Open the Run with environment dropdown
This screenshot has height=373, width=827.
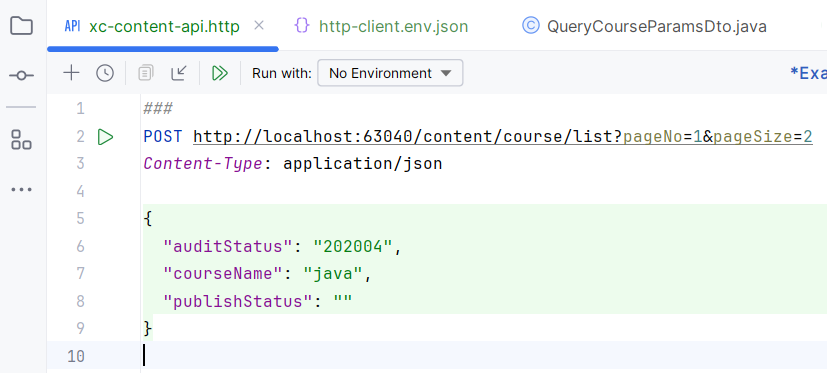[x=390, y=73]
